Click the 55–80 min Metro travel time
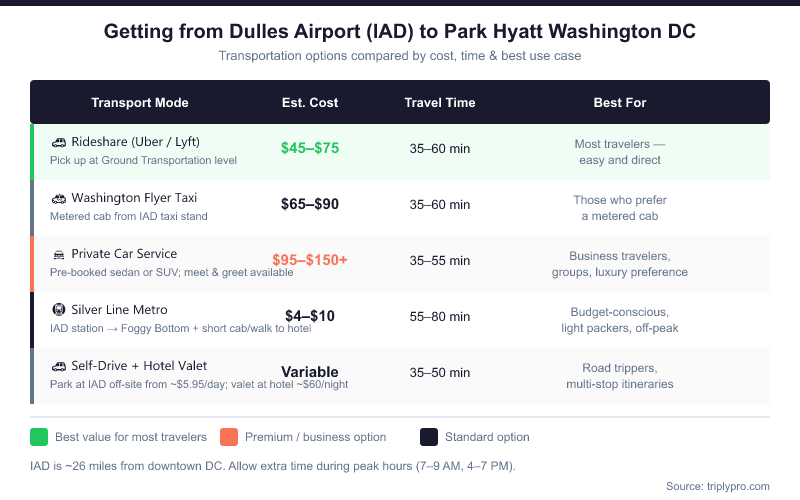 (440, 317)
